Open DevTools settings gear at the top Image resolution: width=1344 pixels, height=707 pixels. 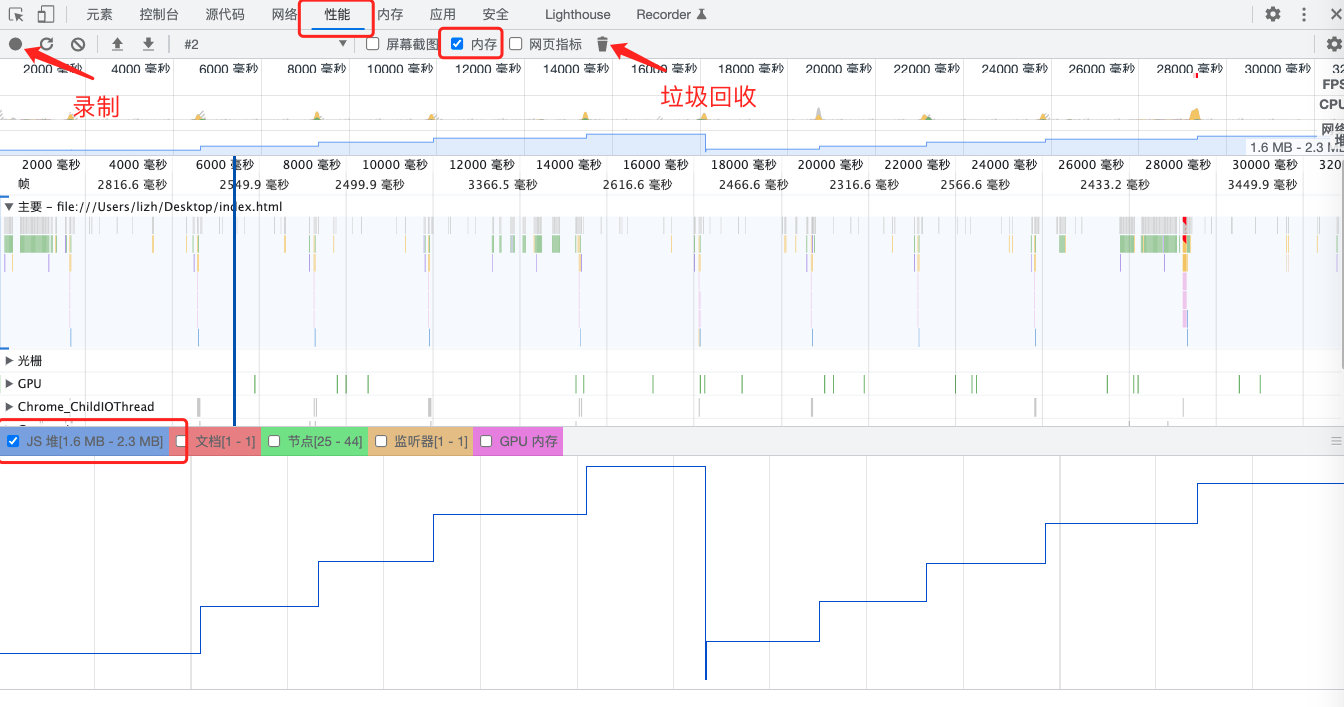click(1272, 14)
